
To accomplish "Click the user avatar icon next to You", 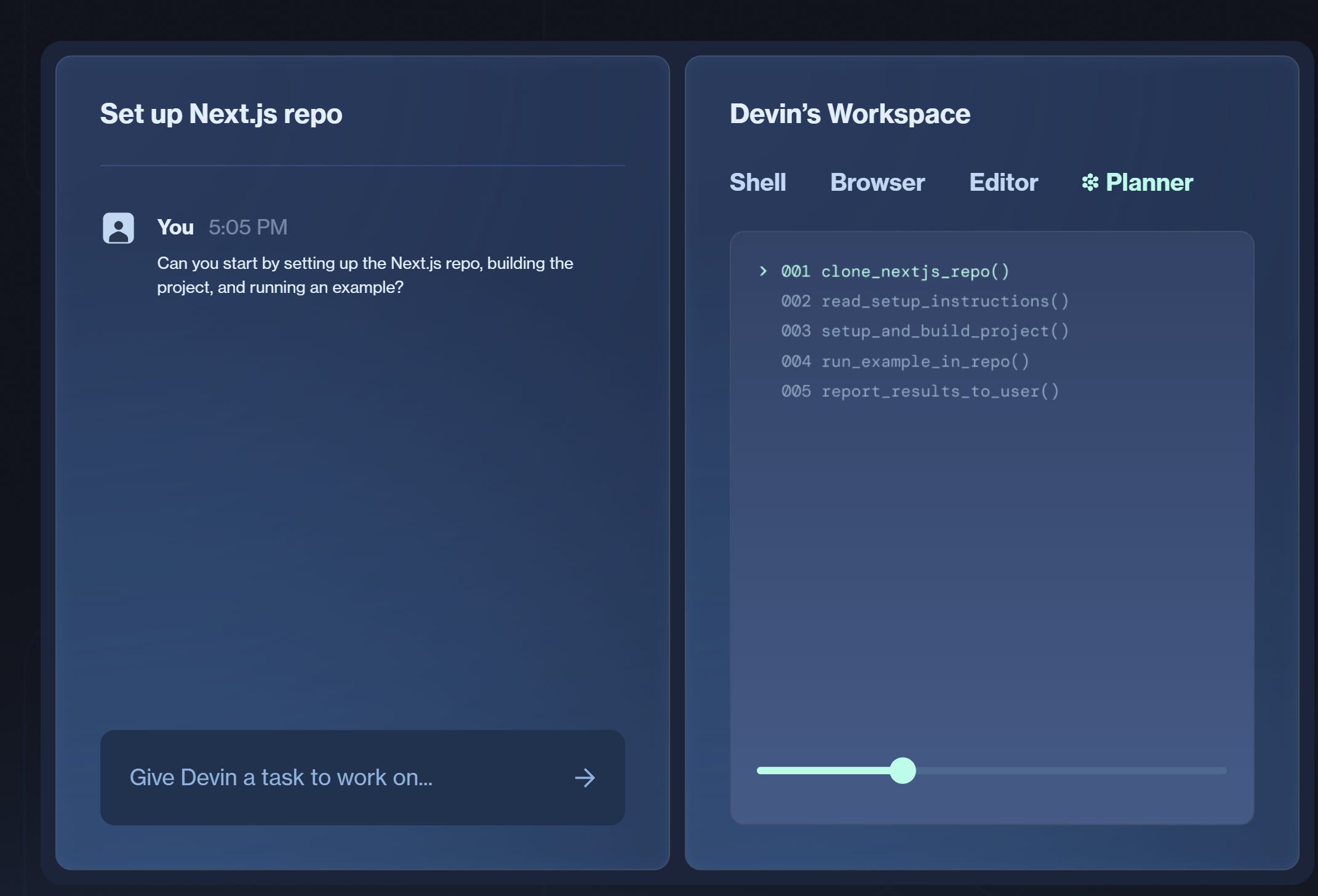I will click(x=118, y=228).
